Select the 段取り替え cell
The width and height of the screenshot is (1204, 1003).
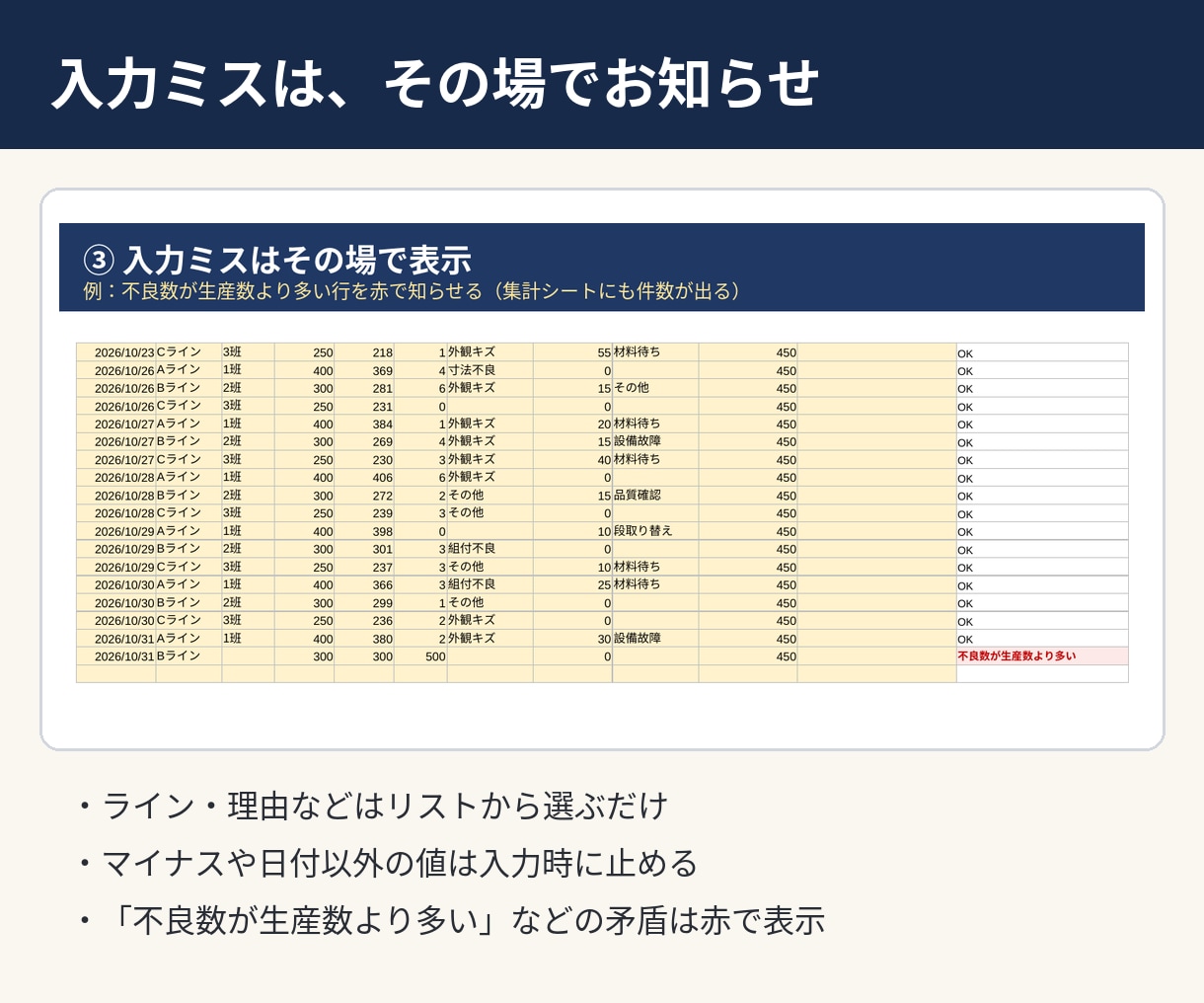coord(655,531)
